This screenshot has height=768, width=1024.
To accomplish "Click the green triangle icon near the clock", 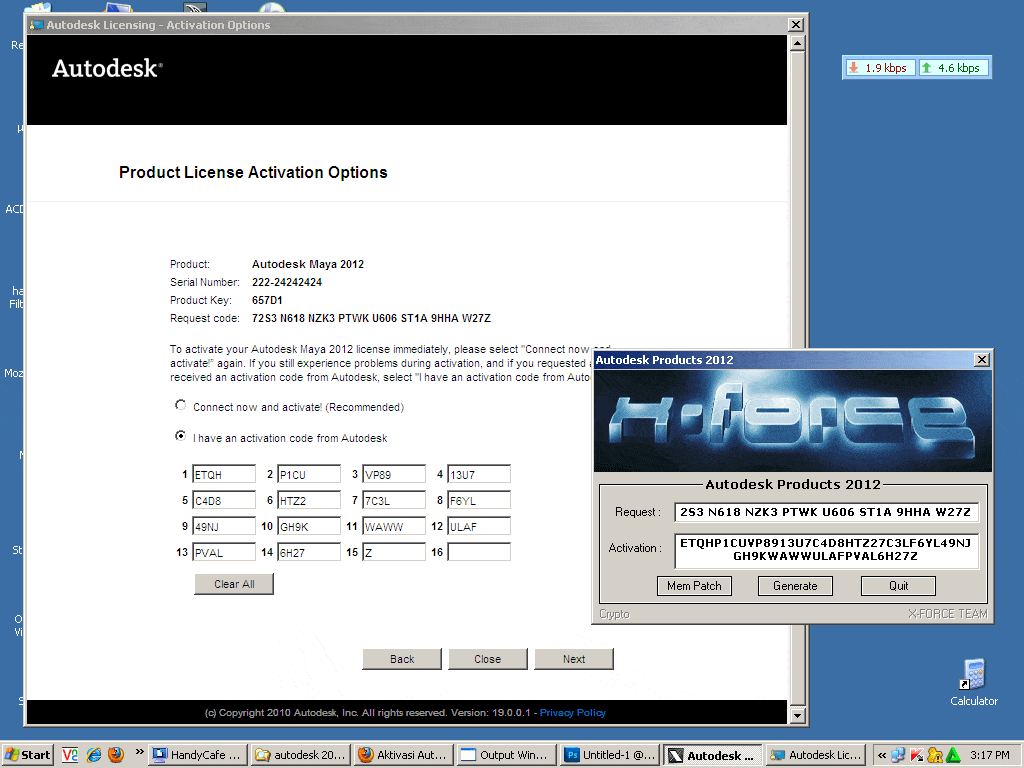I will click(x=953, y=755).
